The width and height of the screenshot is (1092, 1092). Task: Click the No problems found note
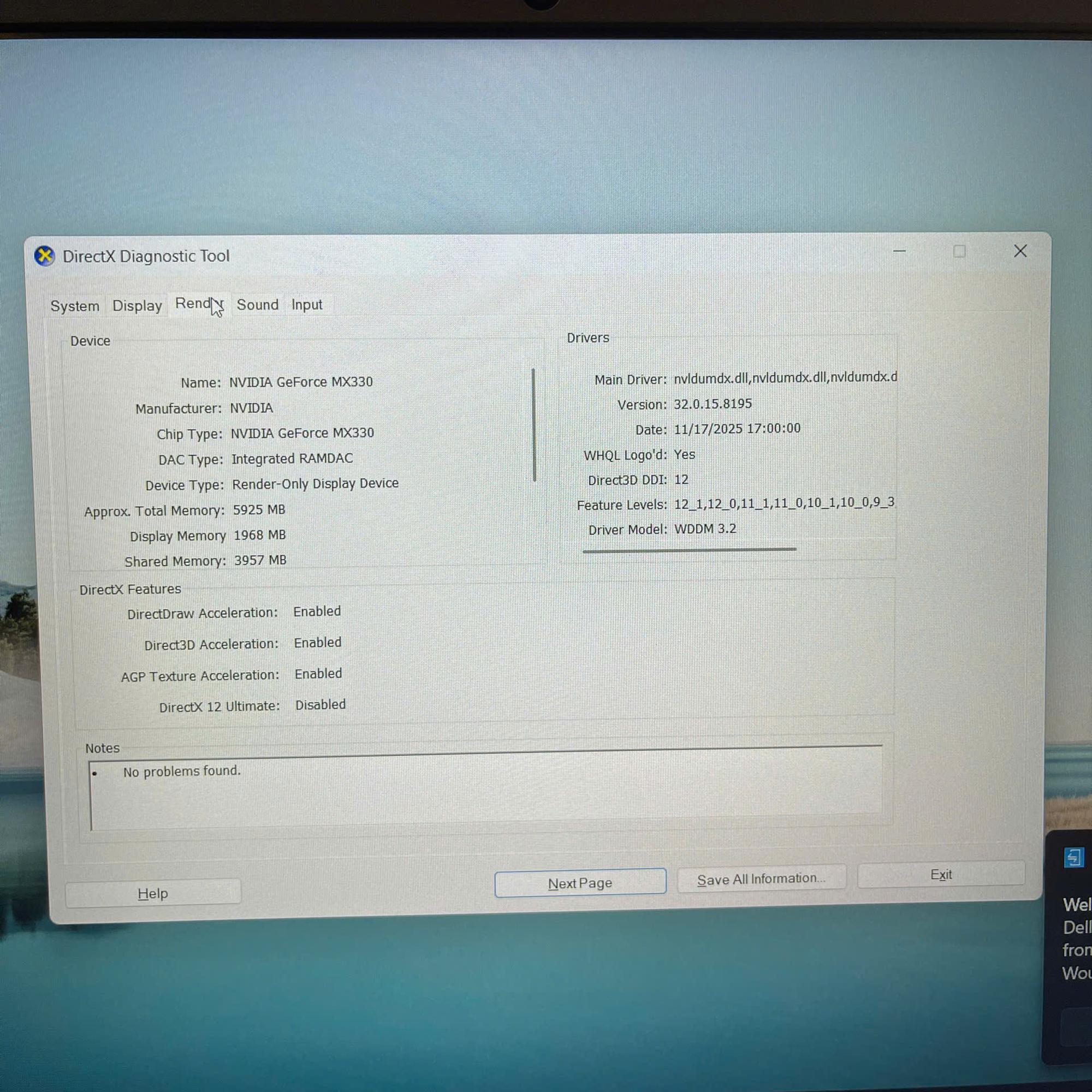(182, 771)
